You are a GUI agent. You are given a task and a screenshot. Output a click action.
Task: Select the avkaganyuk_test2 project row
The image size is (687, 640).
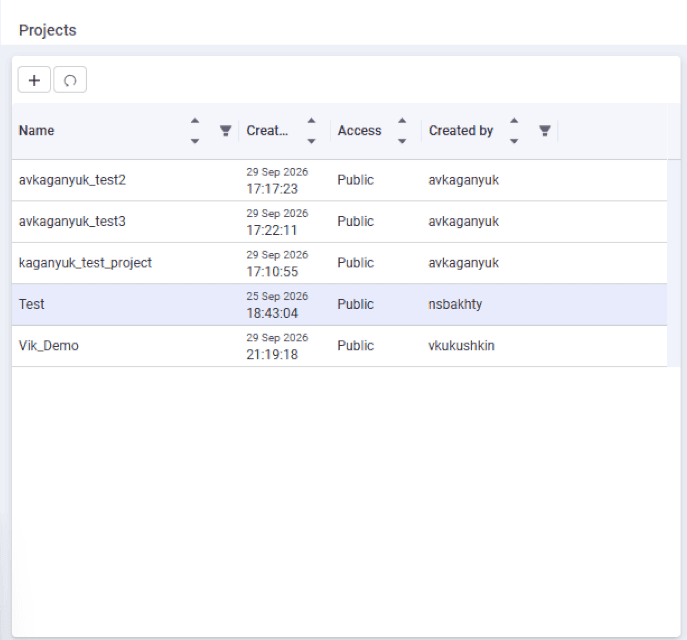click(x=340, y=180)
